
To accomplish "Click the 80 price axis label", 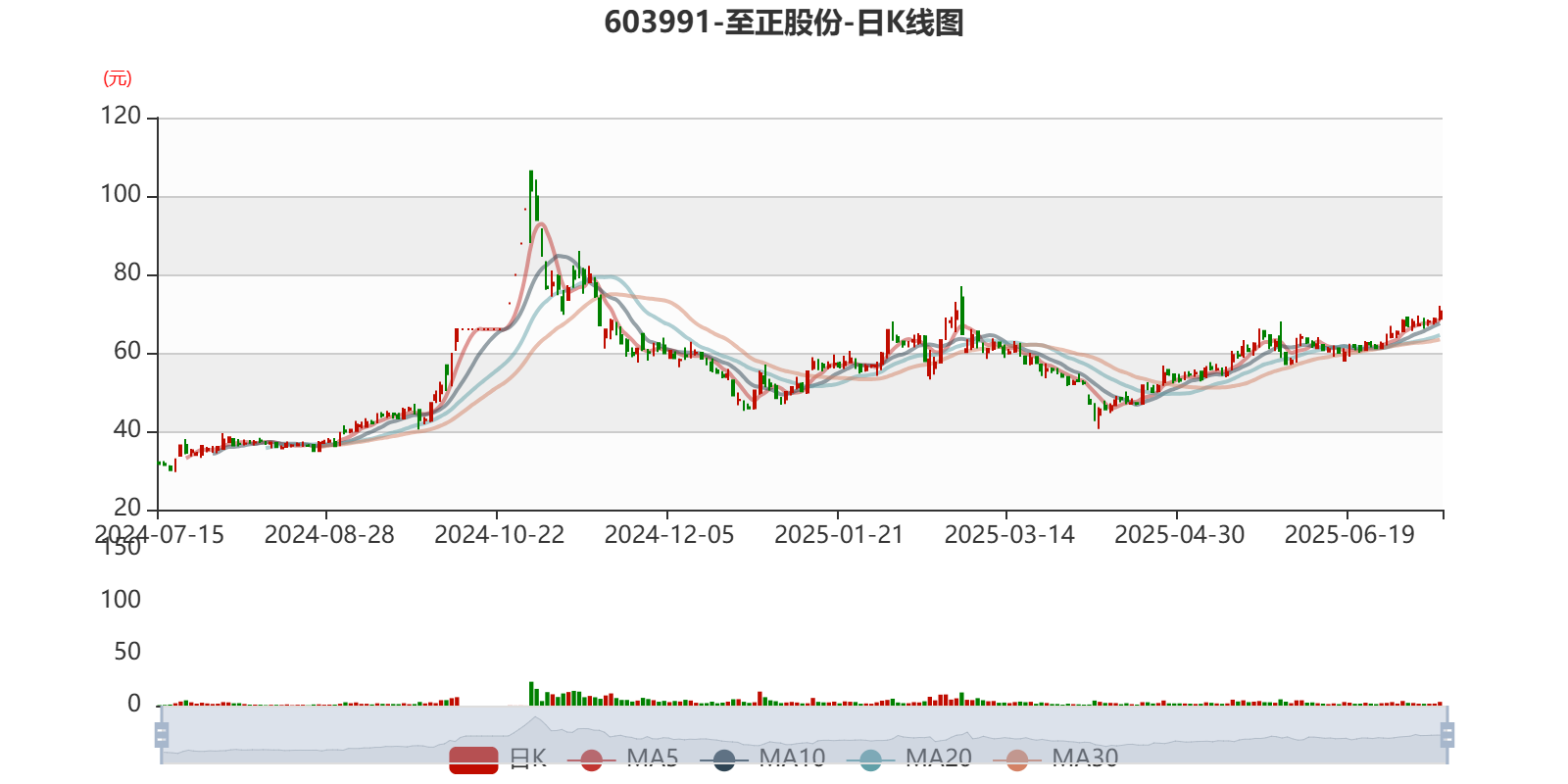I will (x=127, y=273).
